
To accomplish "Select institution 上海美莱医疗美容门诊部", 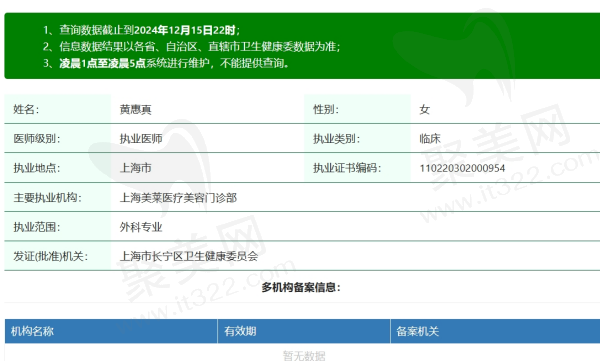I will [178, 198].
